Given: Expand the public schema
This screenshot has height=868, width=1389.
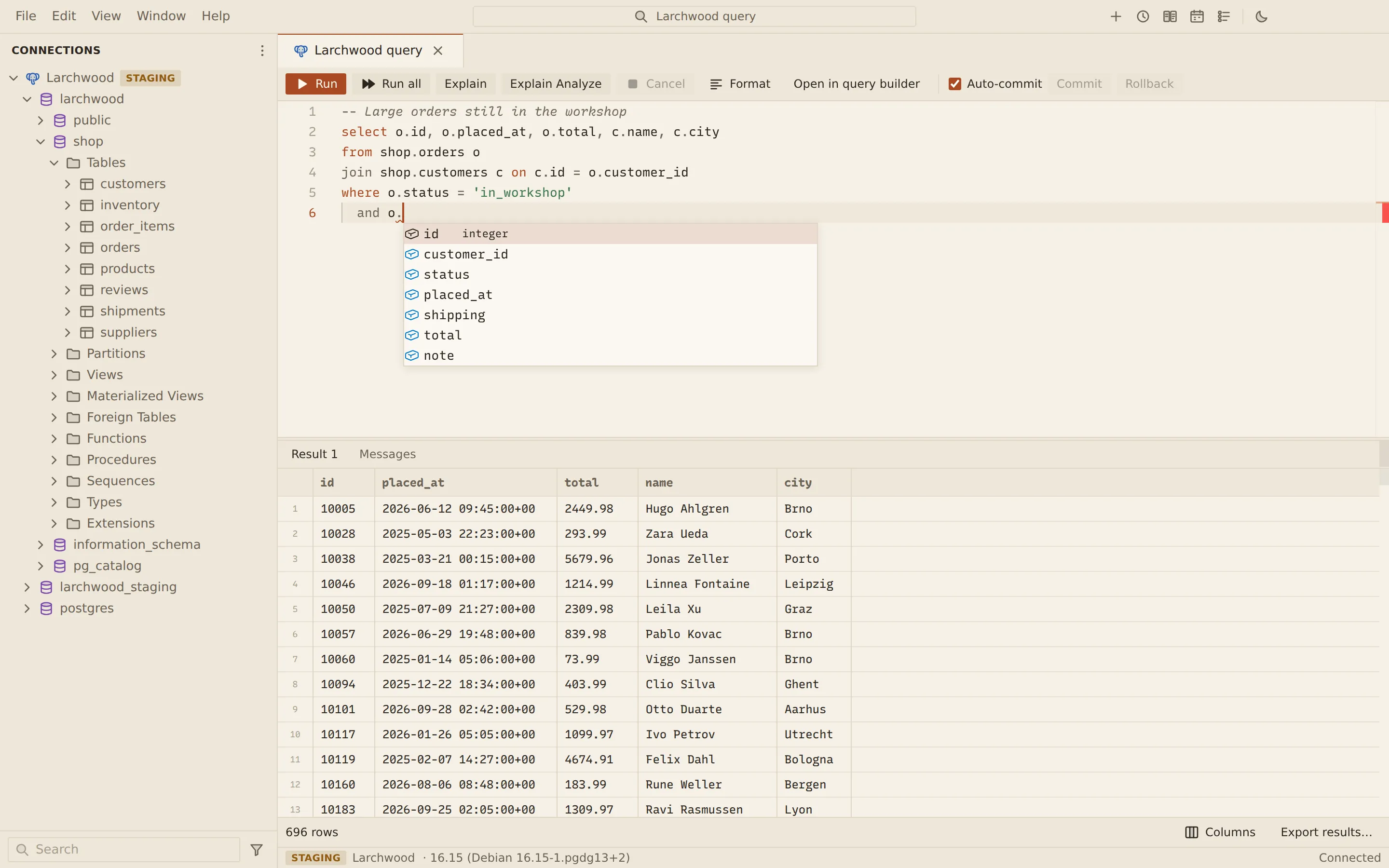Looking at the screenshot, I should pyautogui.click(x=41, y=121).
